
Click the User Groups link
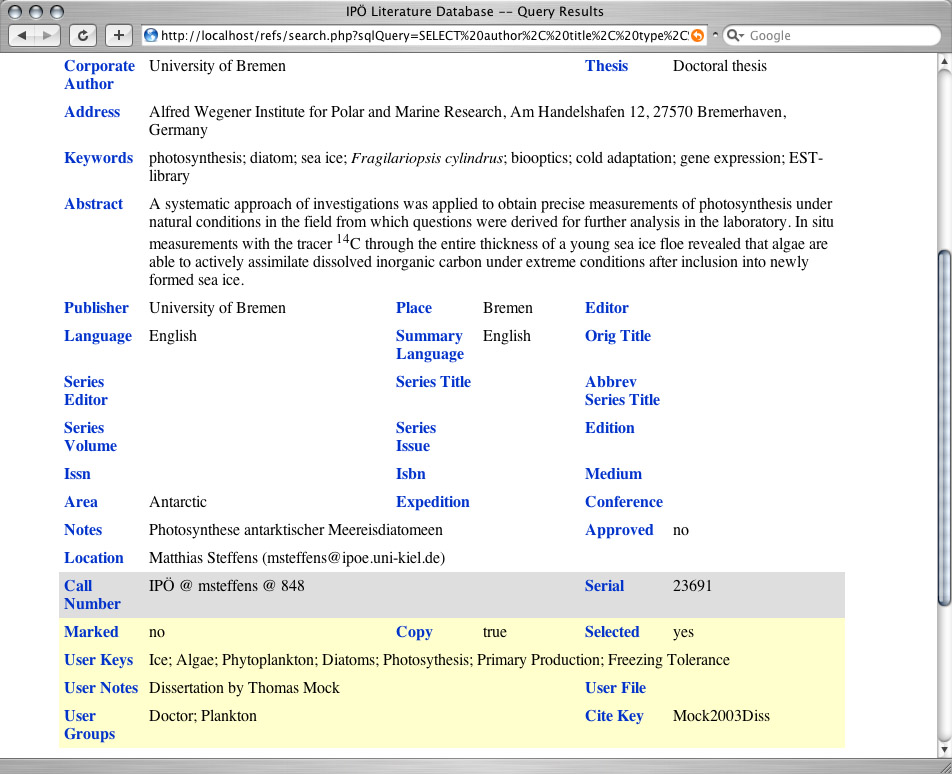tap(89, 725)
